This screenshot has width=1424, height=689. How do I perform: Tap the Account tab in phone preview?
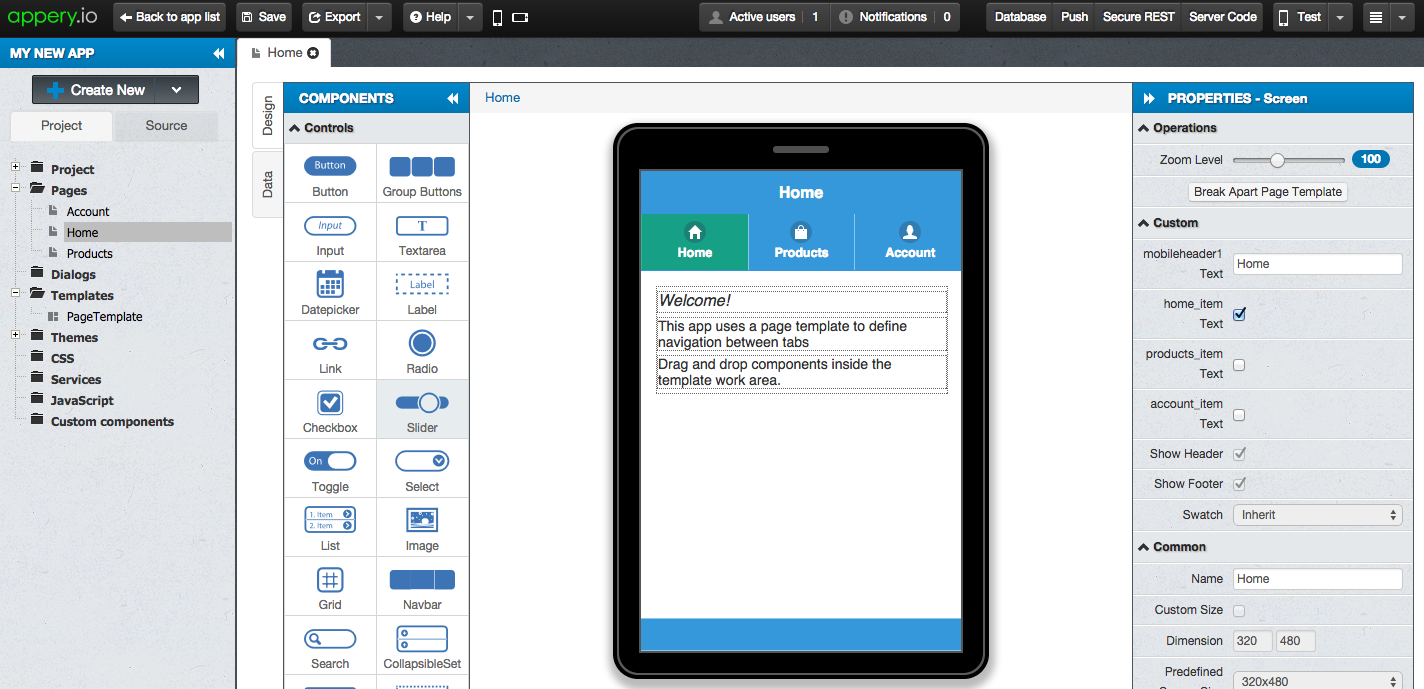click(909, 242)
